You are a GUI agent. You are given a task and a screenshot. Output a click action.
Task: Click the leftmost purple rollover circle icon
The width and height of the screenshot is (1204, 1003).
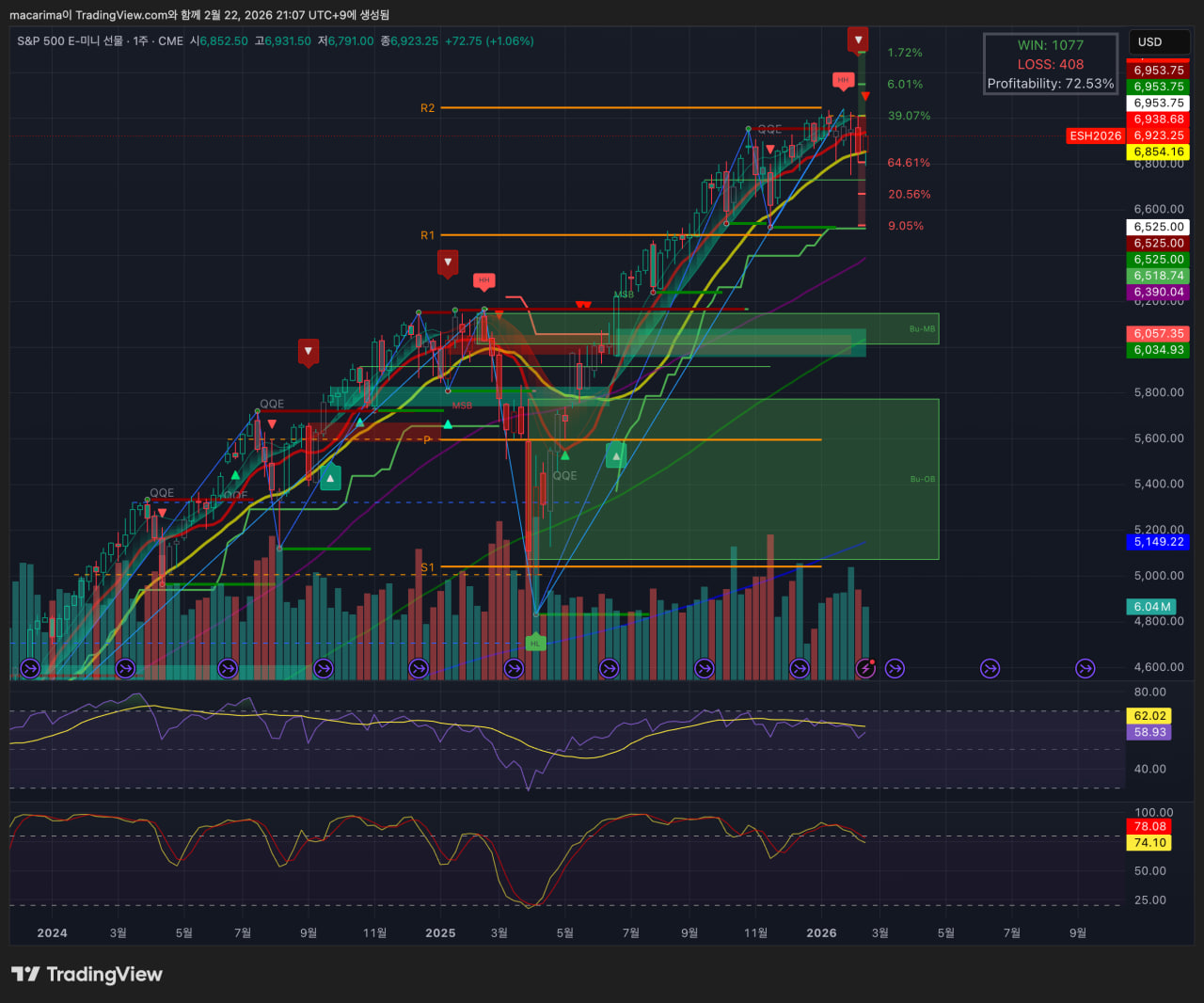coord(30,668)
